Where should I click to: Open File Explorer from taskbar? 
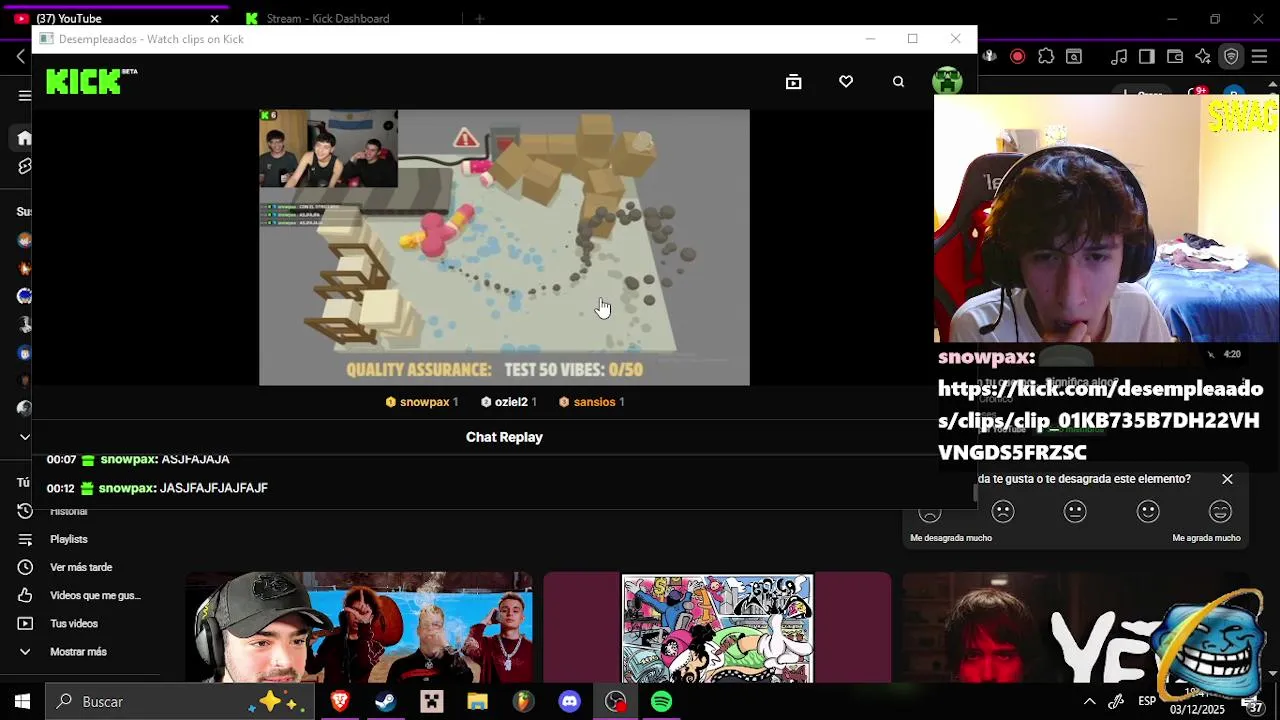click(x=477, y=702)
